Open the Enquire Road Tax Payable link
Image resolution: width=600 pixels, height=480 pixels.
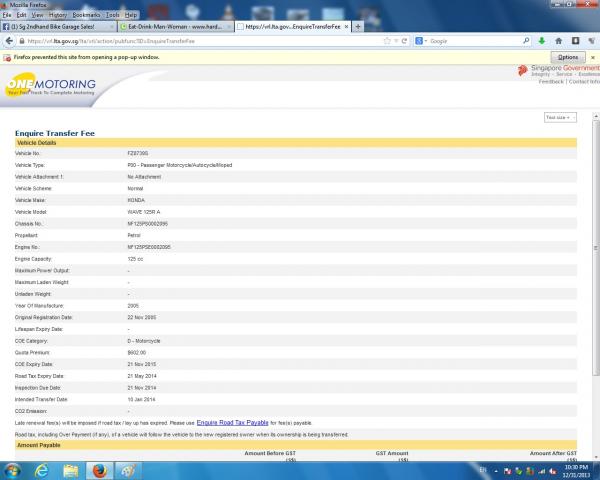(232, 423)
